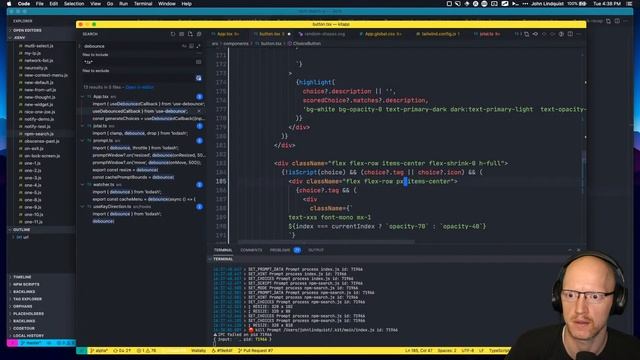Click line and column position indicator
This screenshot has height=360, width=640.
[x=419, y=351]
